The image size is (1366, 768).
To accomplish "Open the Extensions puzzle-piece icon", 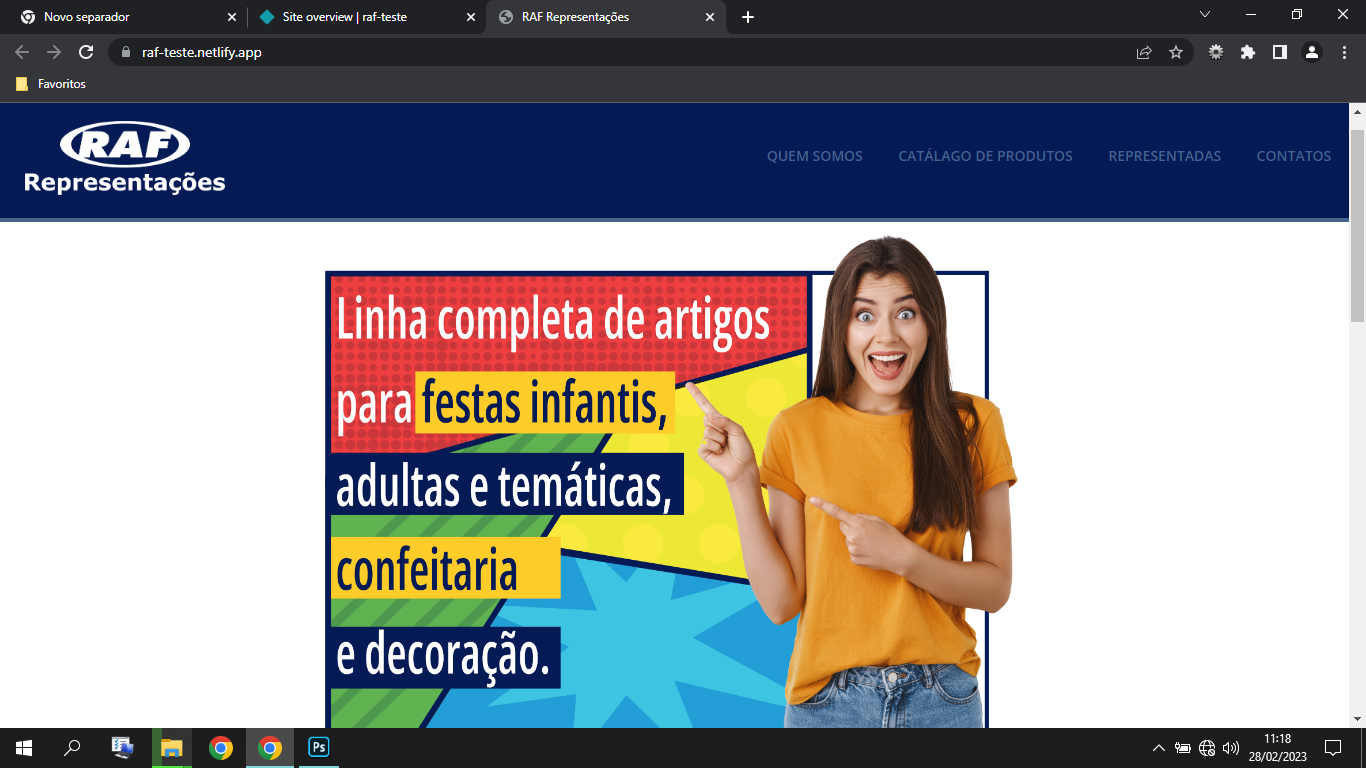I will pos(1248,52).
